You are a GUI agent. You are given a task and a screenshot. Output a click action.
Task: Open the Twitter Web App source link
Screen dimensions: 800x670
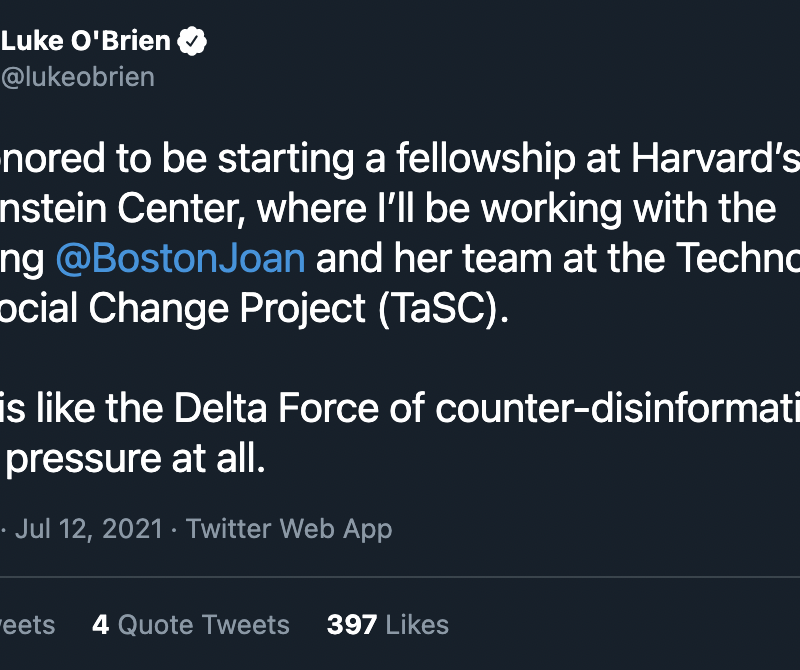(x=289, y=528)
